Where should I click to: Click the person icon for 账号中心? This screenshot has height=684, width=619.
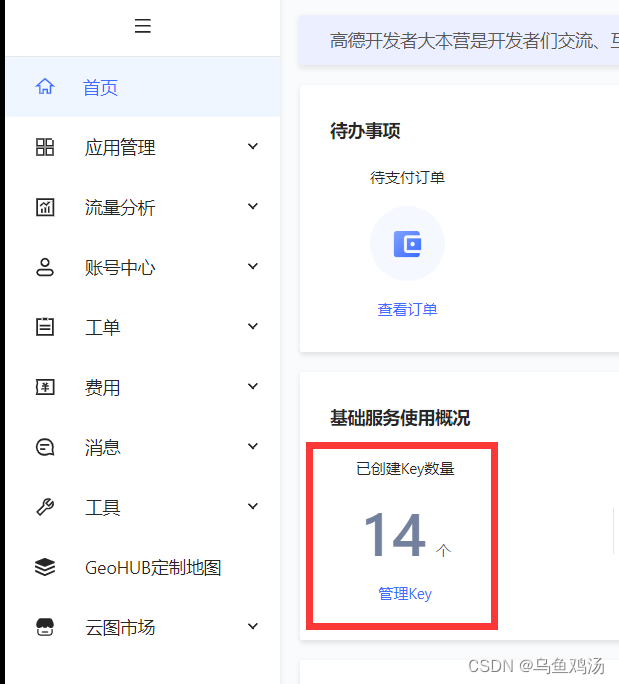pyautogui.click(x=45, y=267)
